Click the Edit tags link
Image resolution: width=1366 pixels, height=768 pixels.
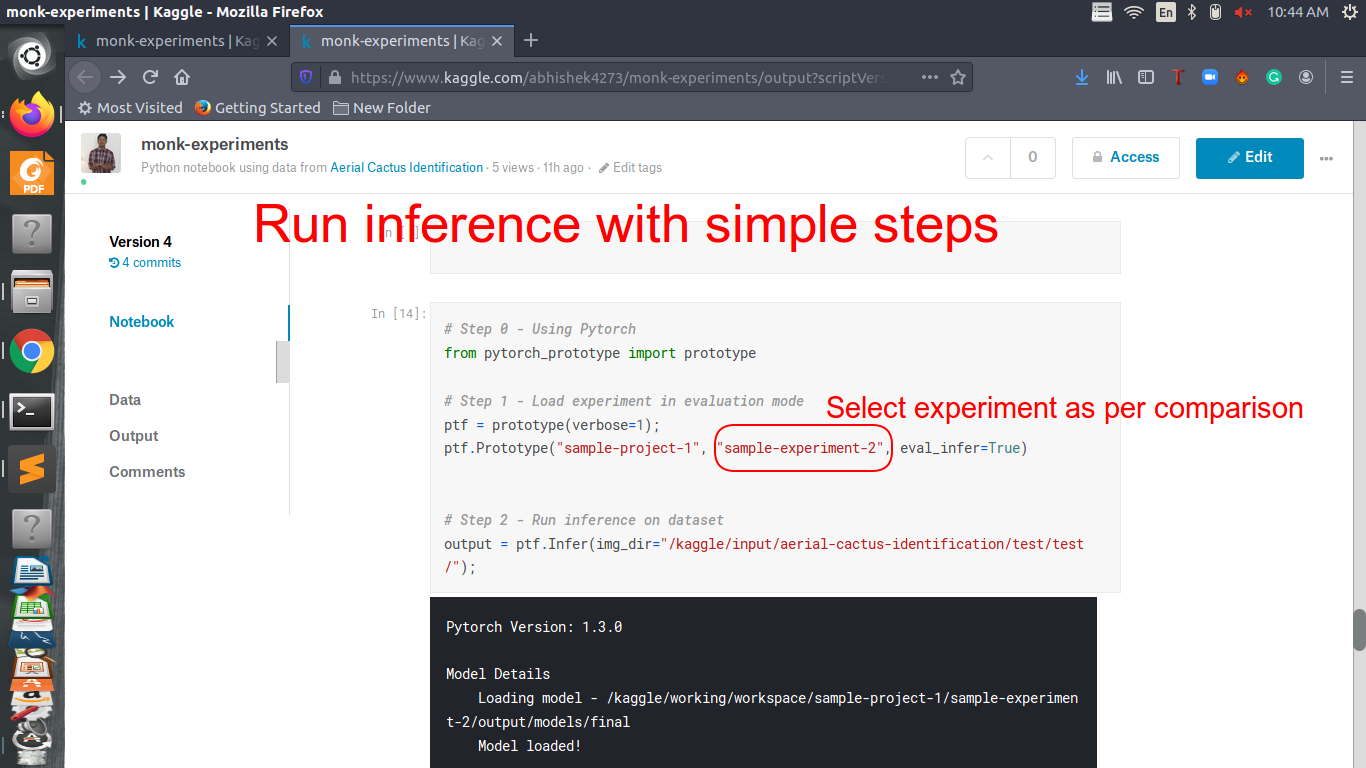631,168
